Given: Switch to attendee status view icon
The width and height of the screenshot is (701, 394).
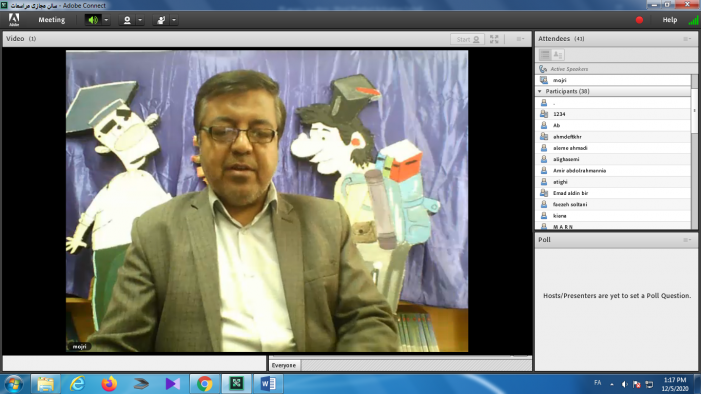Looking at the screenshot, I should coord(558,55).
